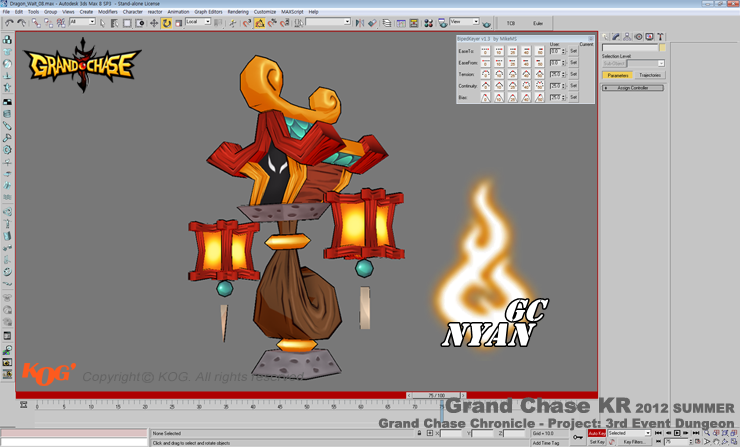Open the Key Filters dialog button
Viewport: 740px width, 447px height.
click(x=634, y=442)
